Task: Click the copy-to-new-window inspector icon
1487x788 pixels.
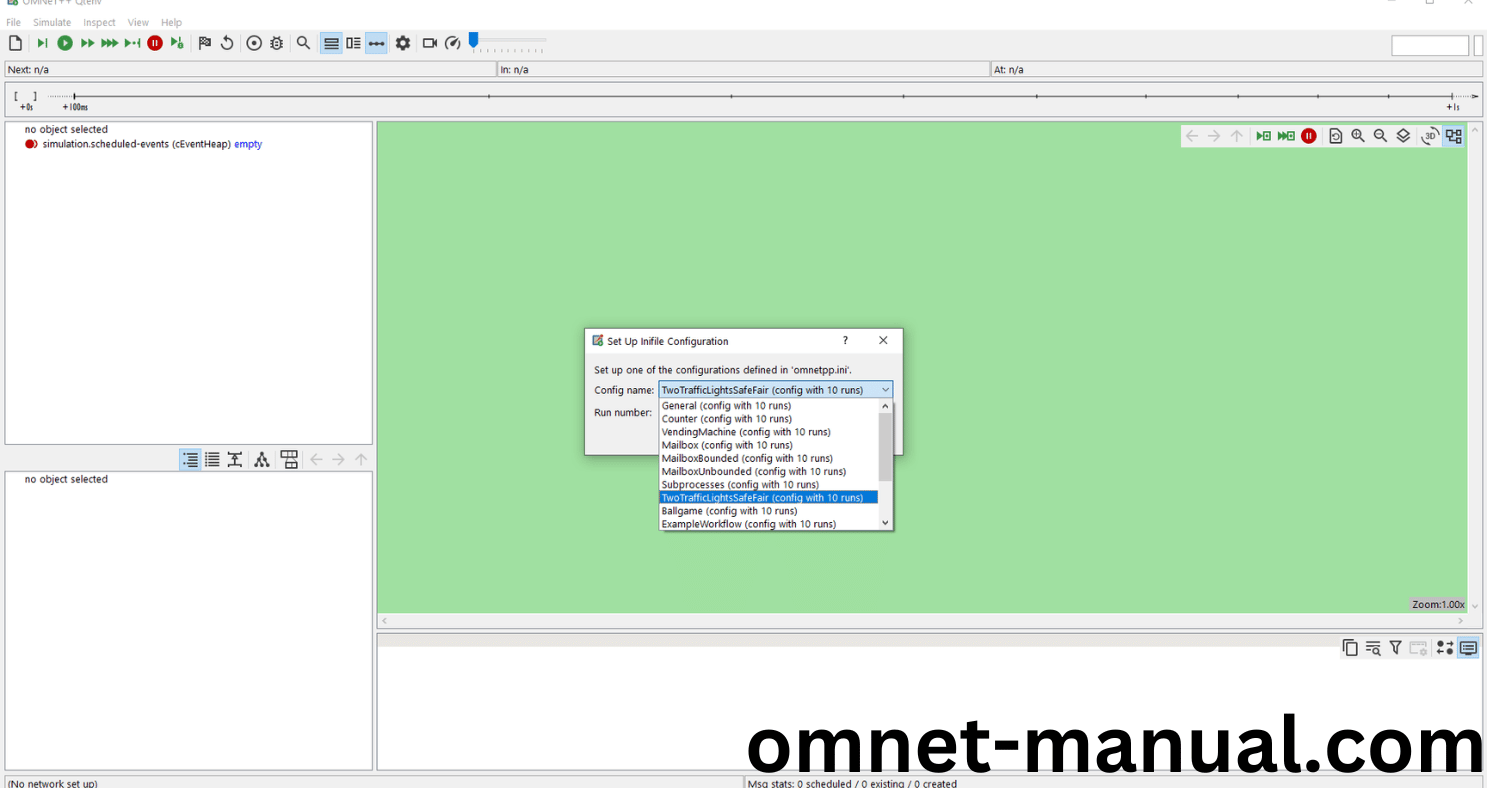Action: click(289, 460)
